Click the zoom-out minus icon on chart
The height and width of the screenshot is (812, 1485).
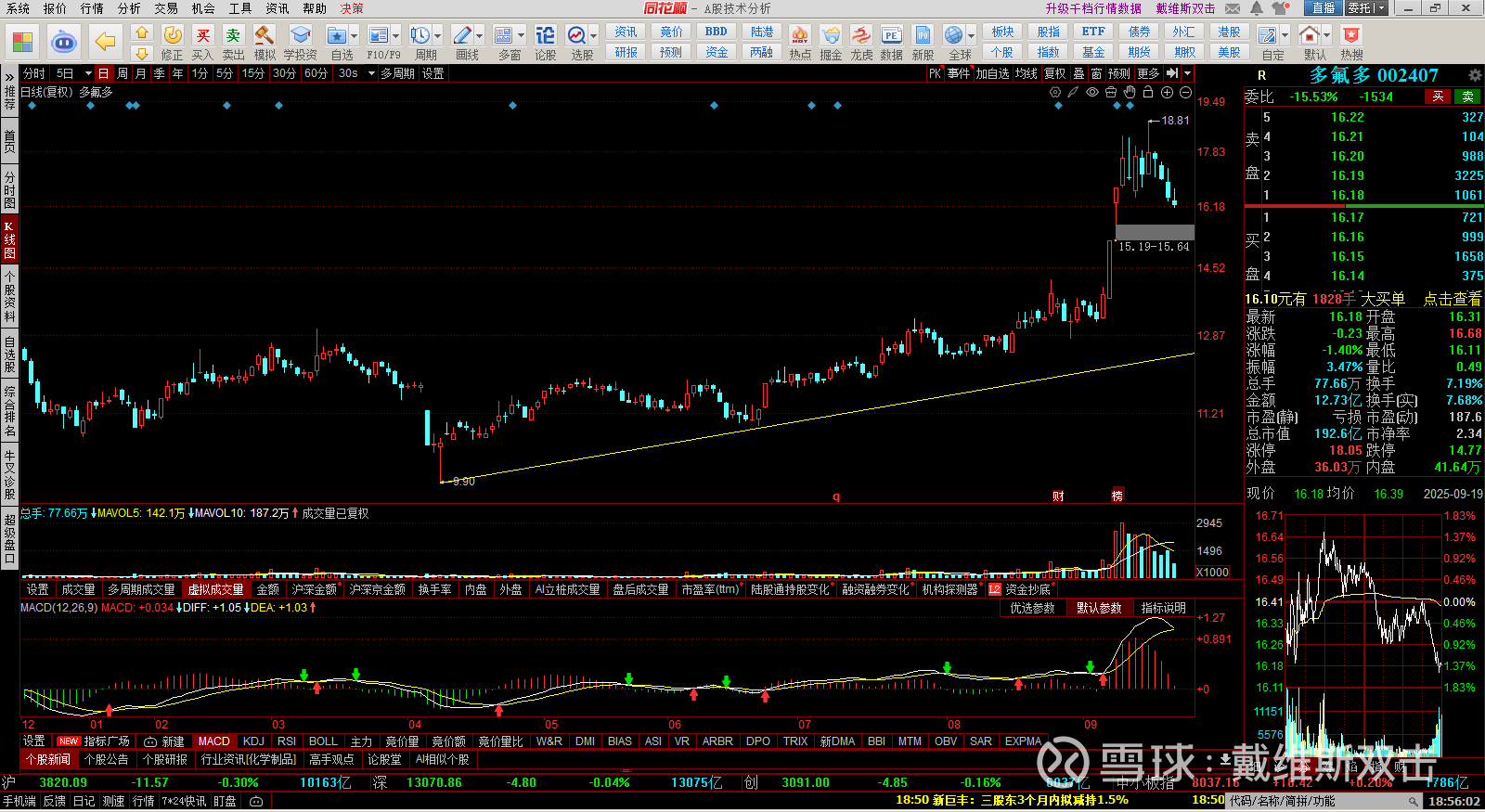point(1185,92)
